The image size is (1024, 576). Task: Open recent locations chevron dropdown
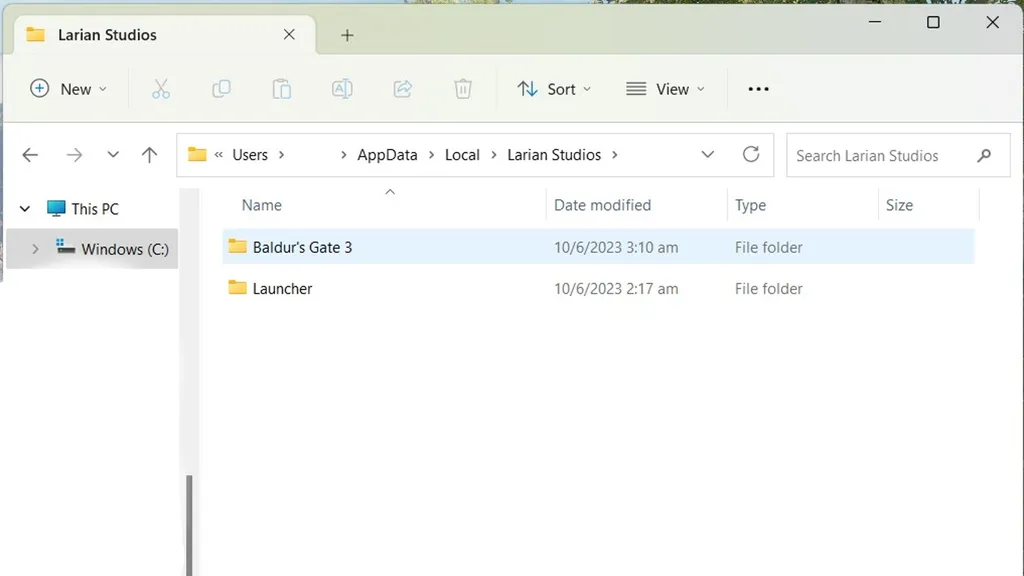coord(113,155)
